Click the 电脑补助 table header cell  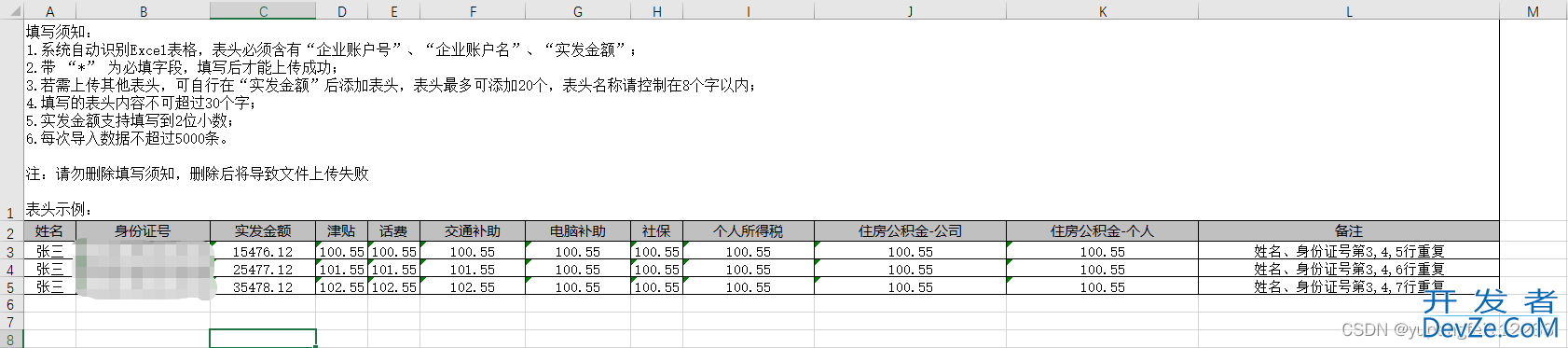578,231
